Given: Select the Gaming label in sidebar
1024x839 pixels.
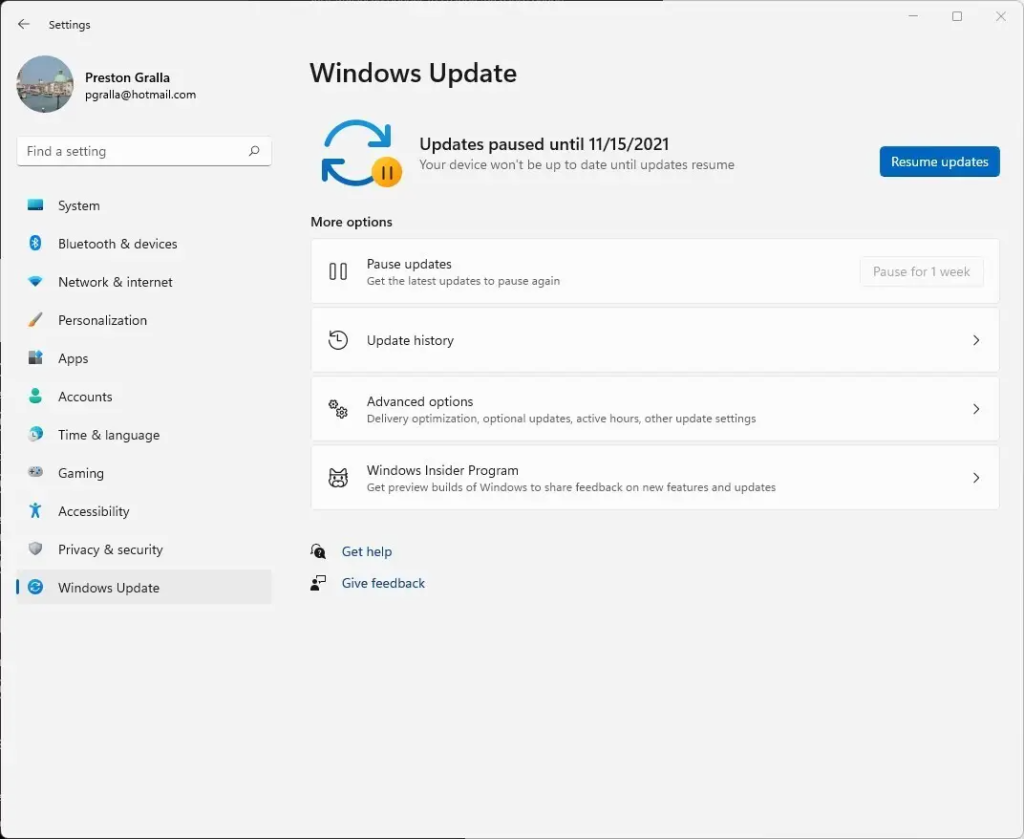Looking at the screenshot, I should [x=81, y=473].
